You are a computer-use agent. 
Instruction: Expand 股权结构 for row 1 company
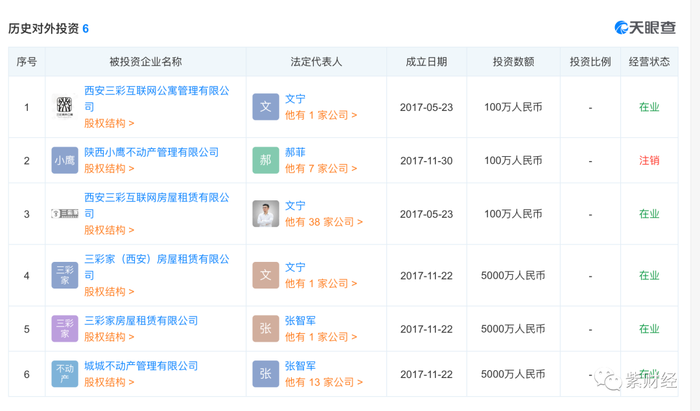point(109,123)
